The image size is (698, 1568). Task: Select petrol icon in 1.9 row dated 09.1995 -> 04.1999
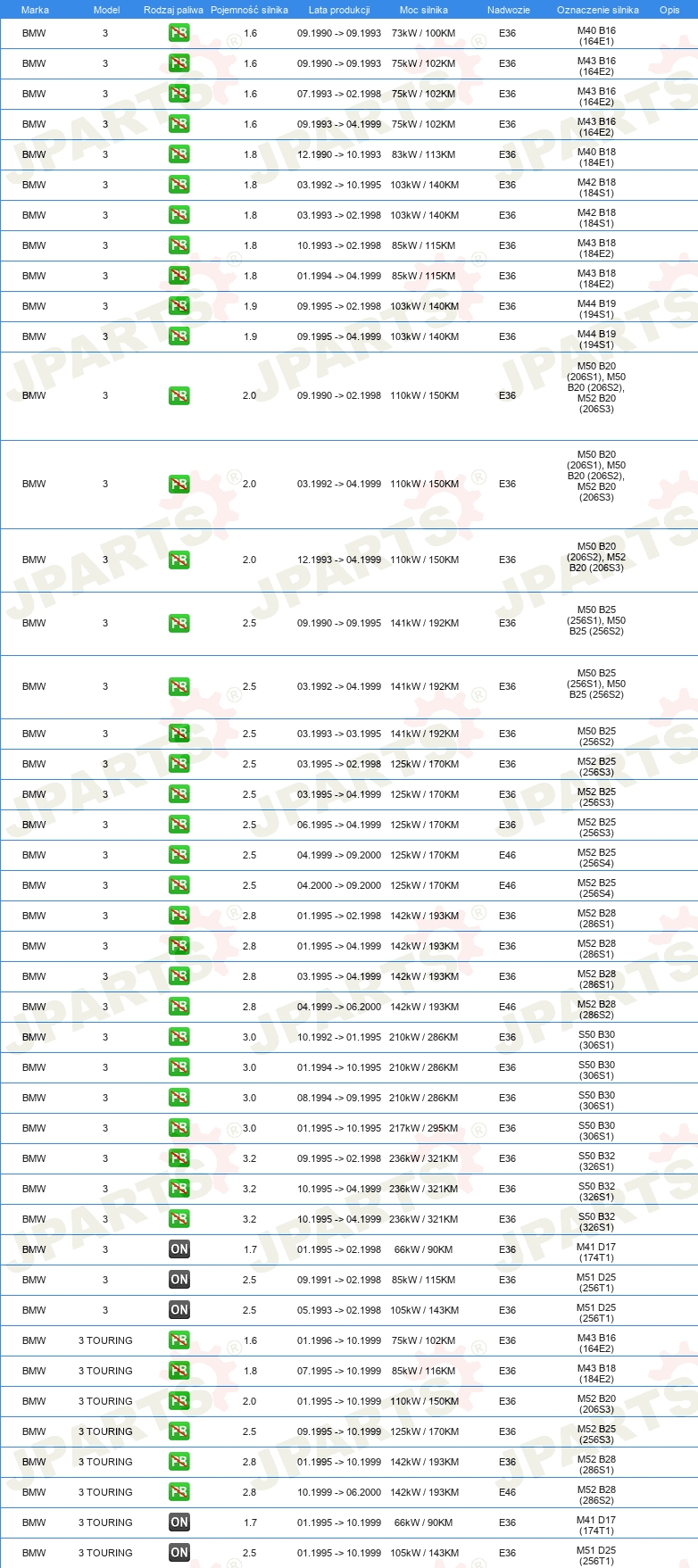click(179, 336)
